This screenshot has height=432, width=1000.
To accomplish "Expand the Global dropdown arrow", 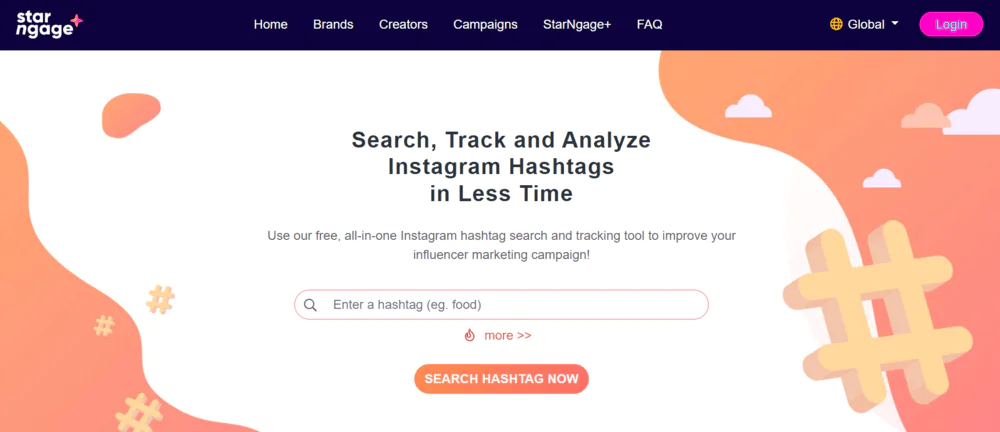I will (x=895, y=24).
